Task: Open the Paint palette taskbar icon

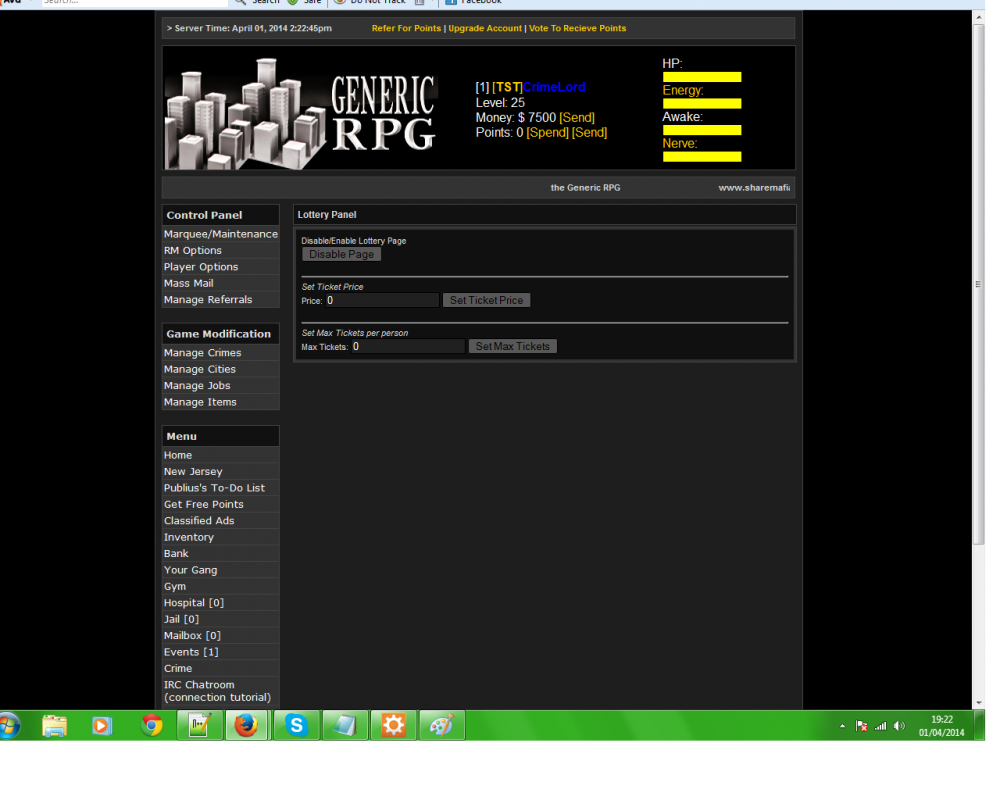Action: pyautogui.click(x=442, y=726)
